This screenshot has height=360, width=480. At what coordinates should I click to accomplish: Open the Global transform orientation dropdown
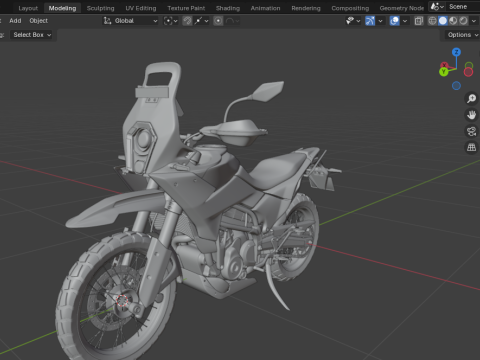coord(130,21)
